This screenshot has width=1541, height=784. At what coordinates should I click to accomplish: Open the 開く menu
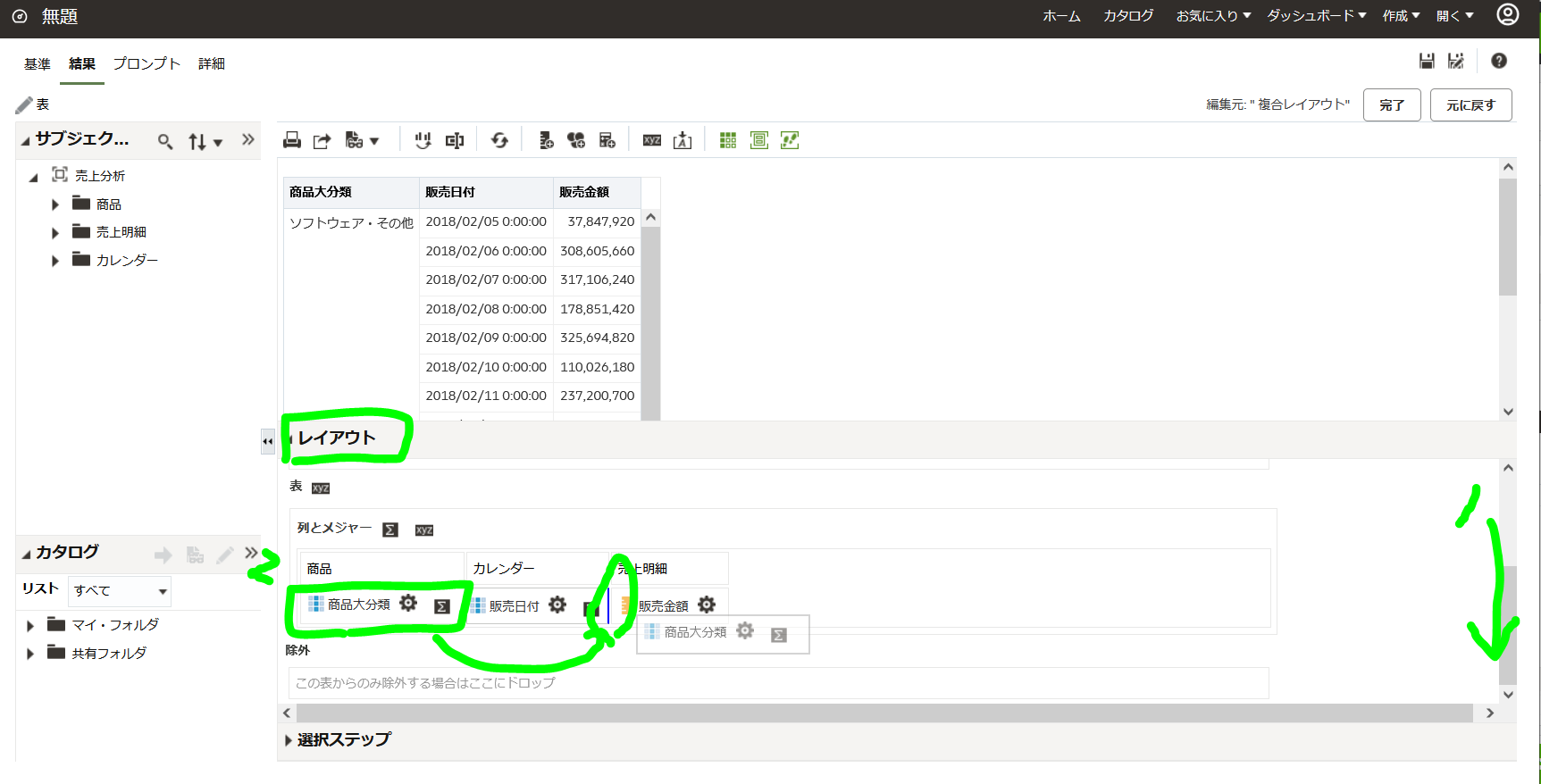pos(1454,16)
